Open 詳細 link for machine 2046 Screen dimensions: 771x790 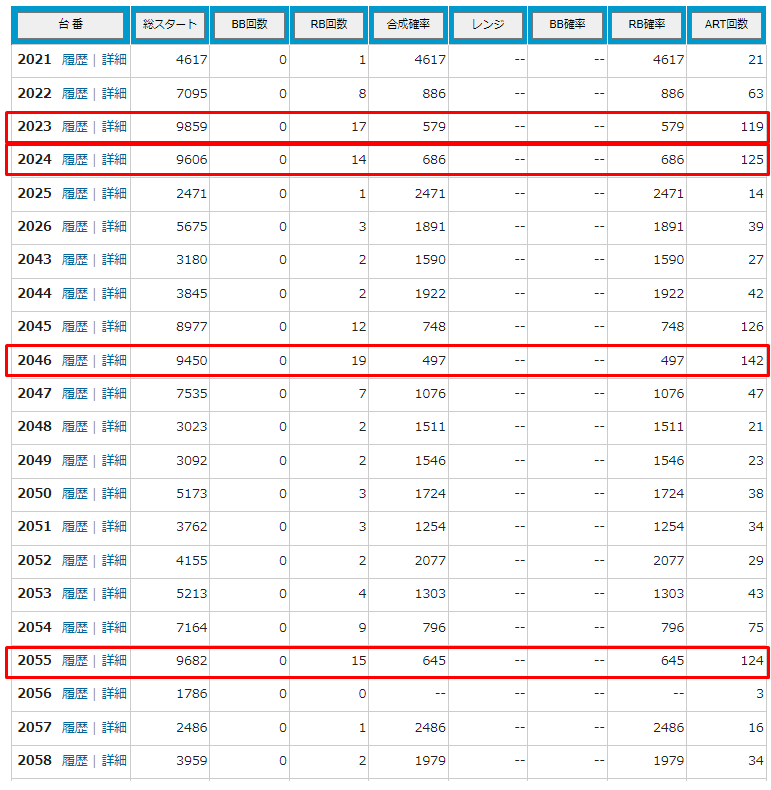tap(114, 360)
